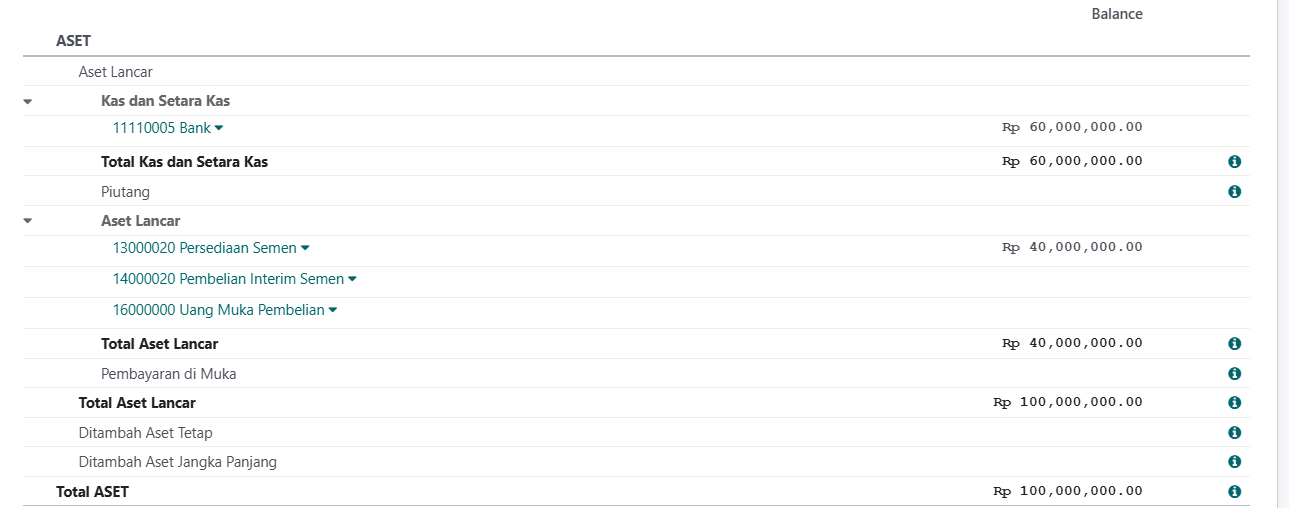Viewport: 1289px width, 508px height.
Task: Click the 11110005 Bank account link
Action: [x=162, y=128]
